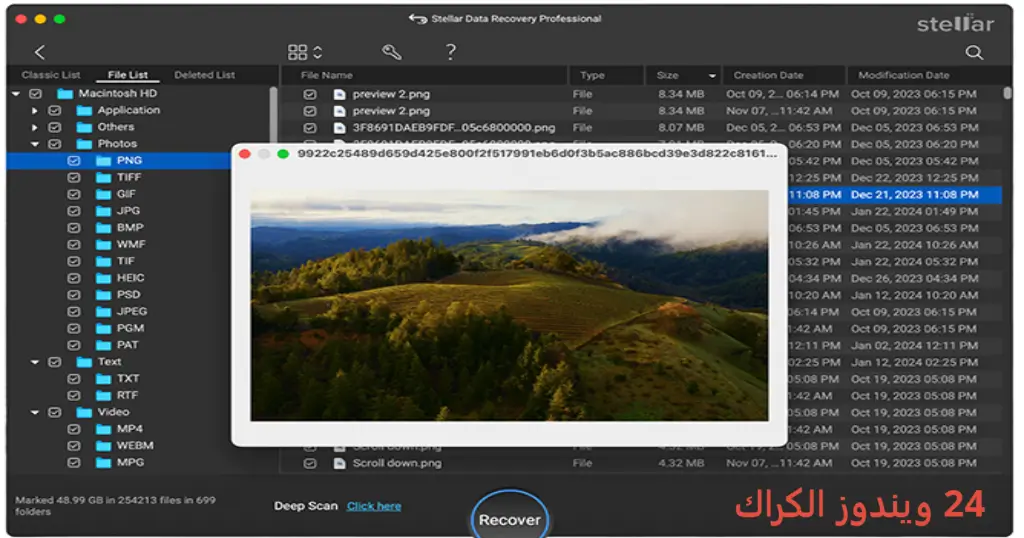Open the Deep Scan Click here link
Screen dimensions: 1024x538
(374, 507)
